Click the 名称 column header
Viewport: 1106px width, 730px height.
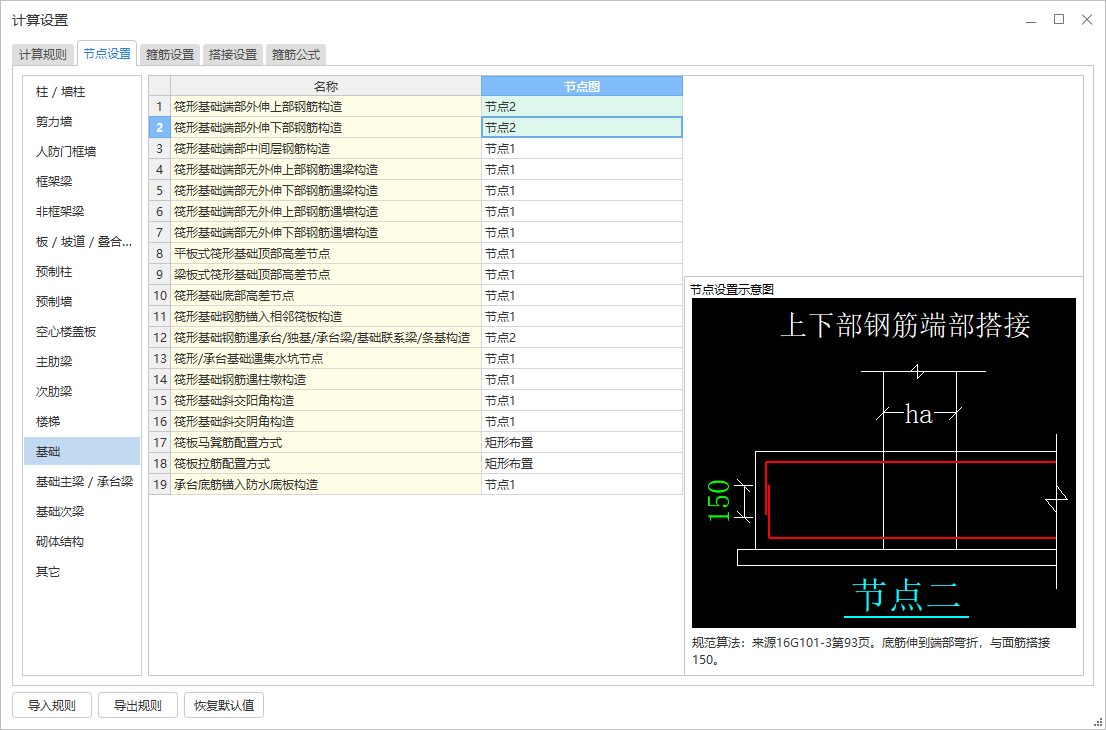pyautogui.click(x=326, y=86)
